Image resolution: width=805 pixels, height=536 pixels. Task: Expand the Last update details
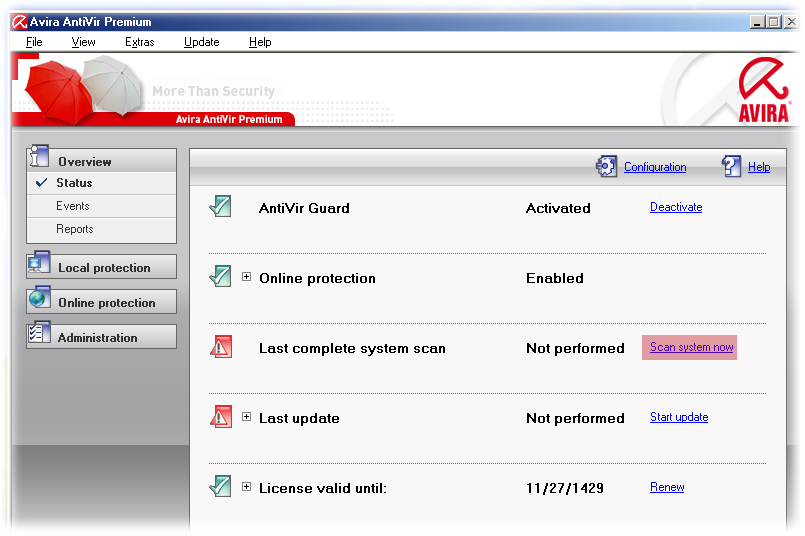click(246, 416)
